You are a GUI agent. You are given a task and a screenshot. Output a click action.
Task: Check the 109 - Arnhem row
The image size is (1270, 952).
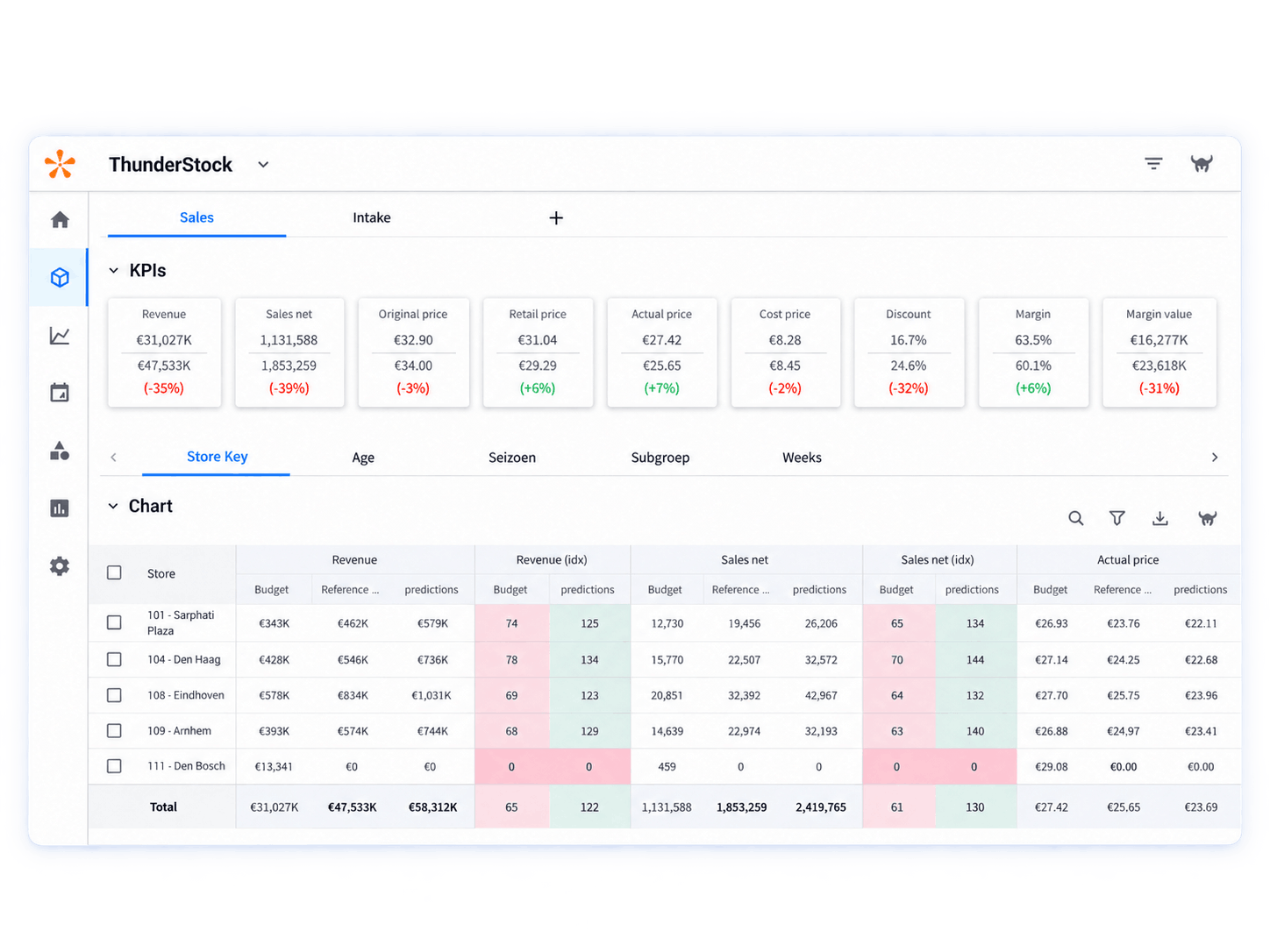(114, 730)
